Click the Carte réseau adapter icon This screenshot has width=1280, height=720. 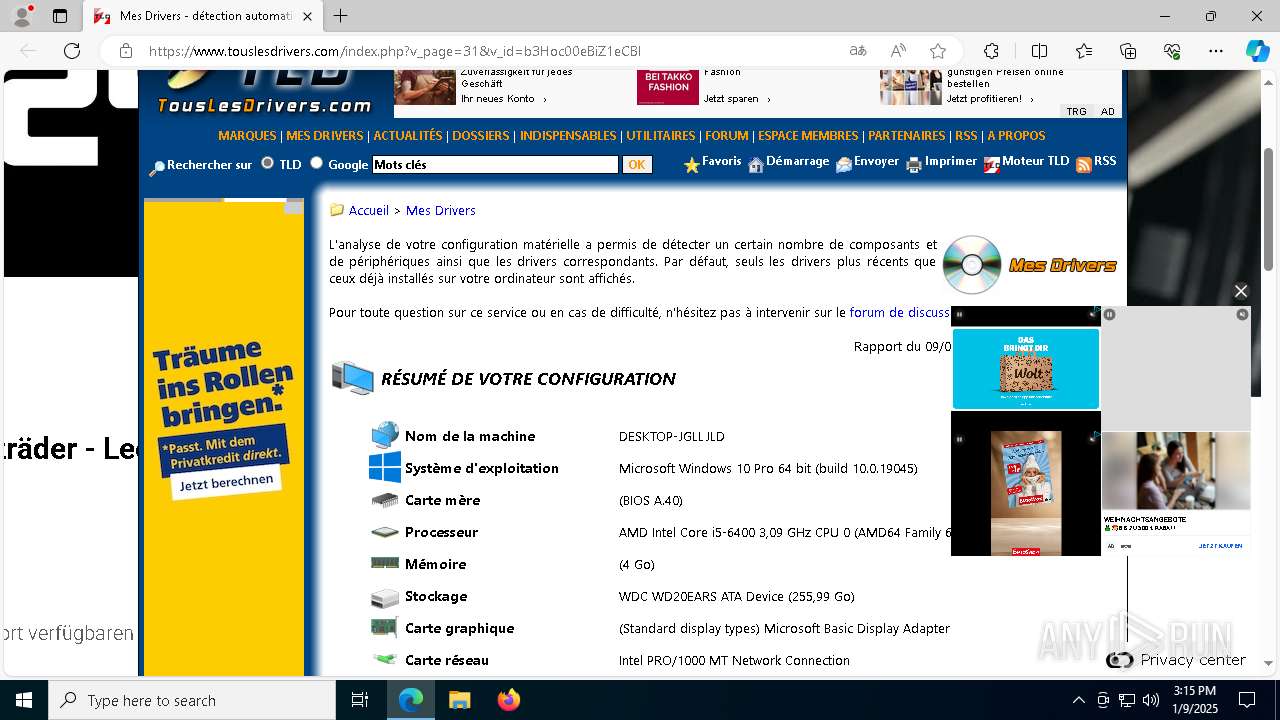click(385, 659)
